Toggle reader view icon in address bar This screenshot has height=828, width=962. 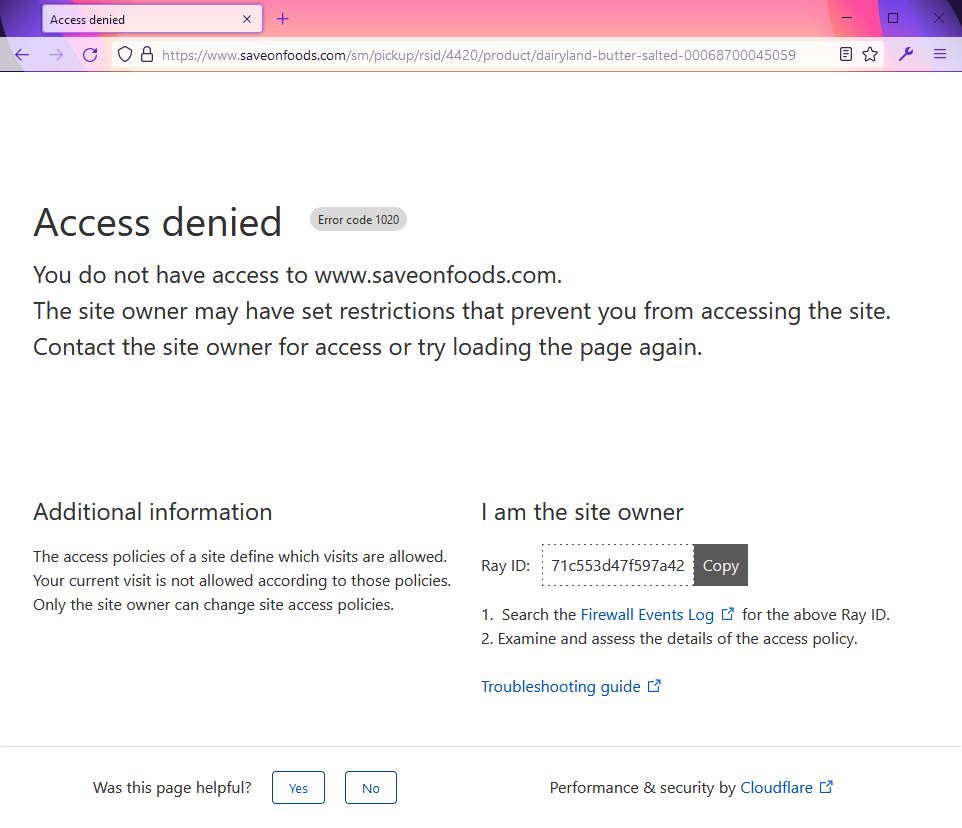coord(845,55)
